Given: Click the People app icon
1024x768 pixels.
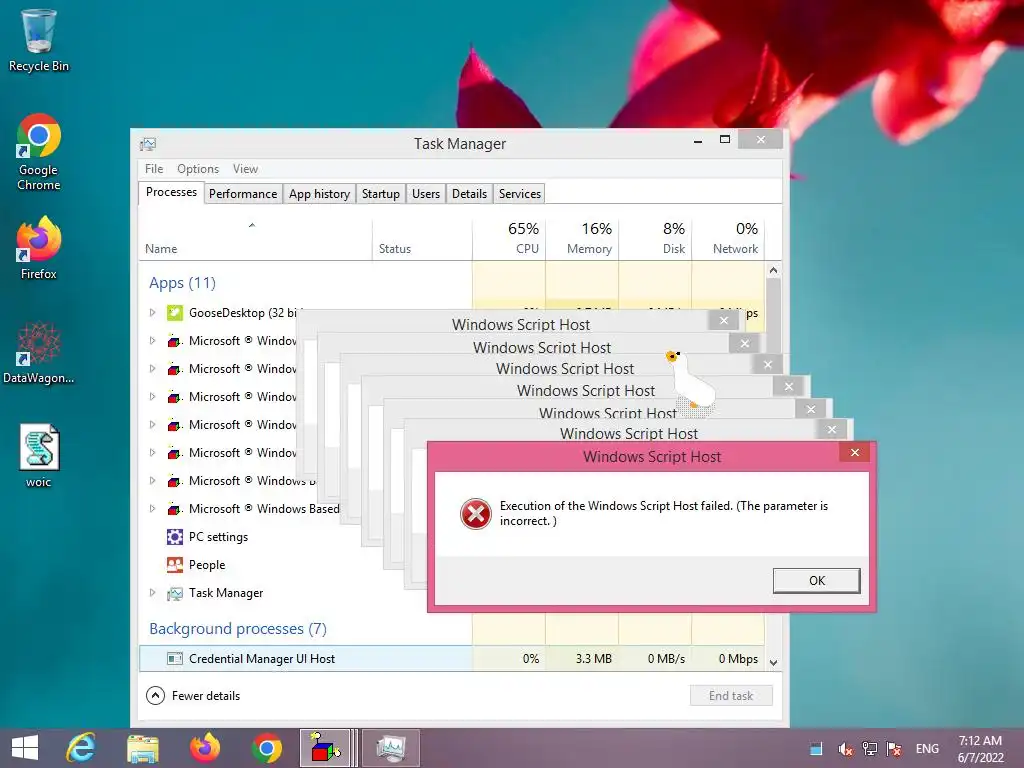Looking at the screenshot, I should pos(174,565).
